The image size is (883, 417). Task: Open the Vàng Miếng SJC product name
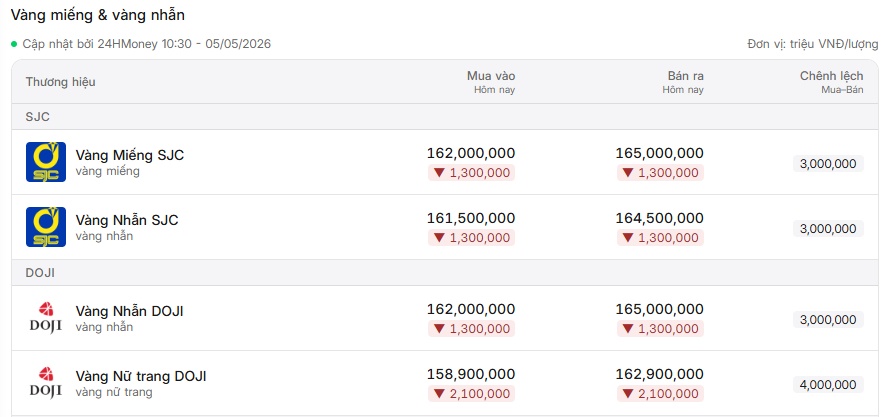coord(130,155)
